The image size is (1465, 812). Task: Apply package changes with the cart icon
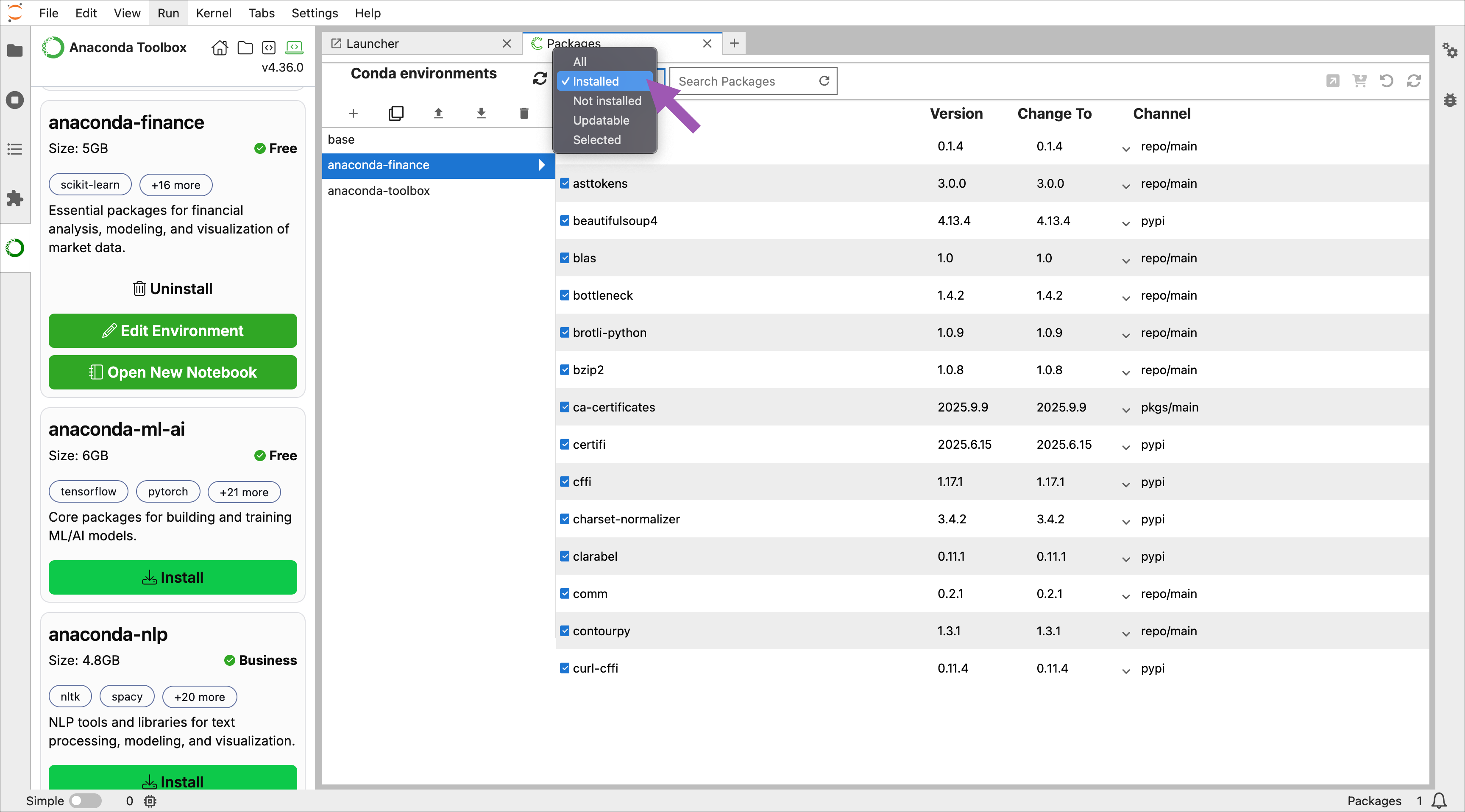point(1359,81)
